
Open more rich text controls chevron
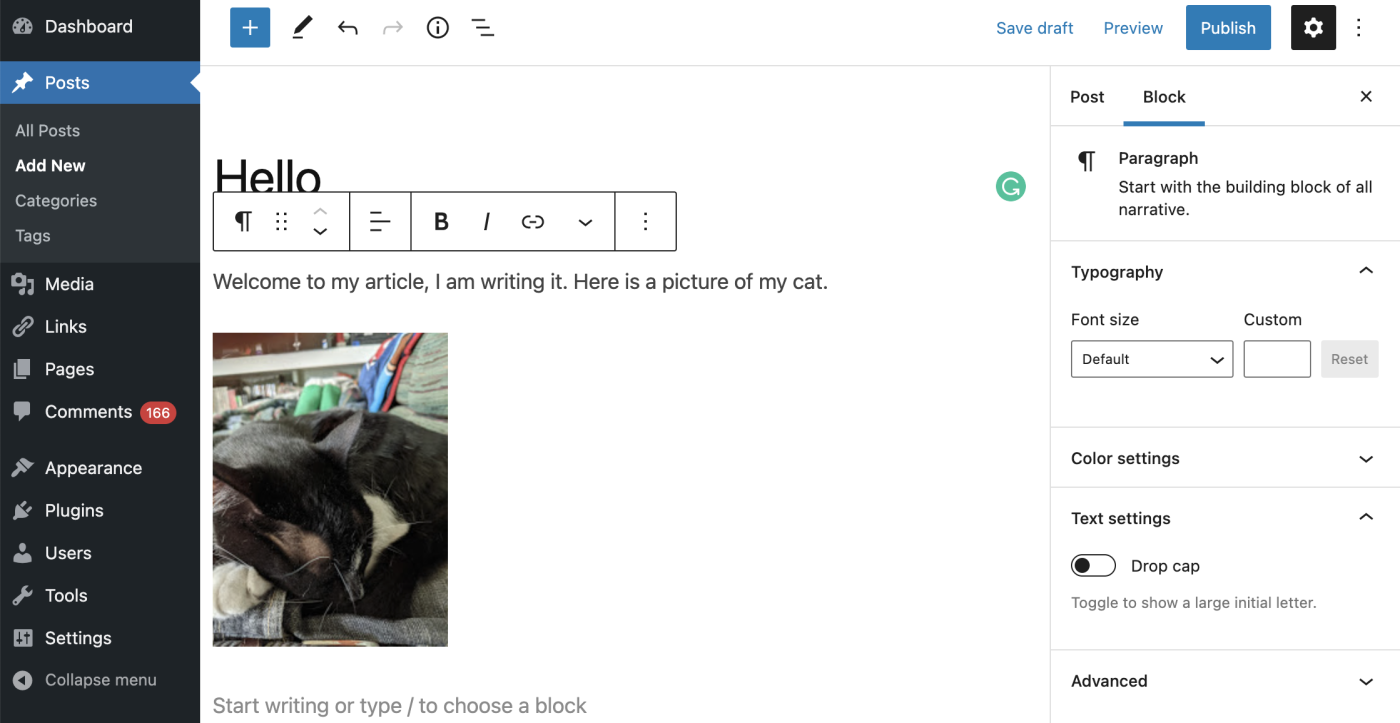586,222
